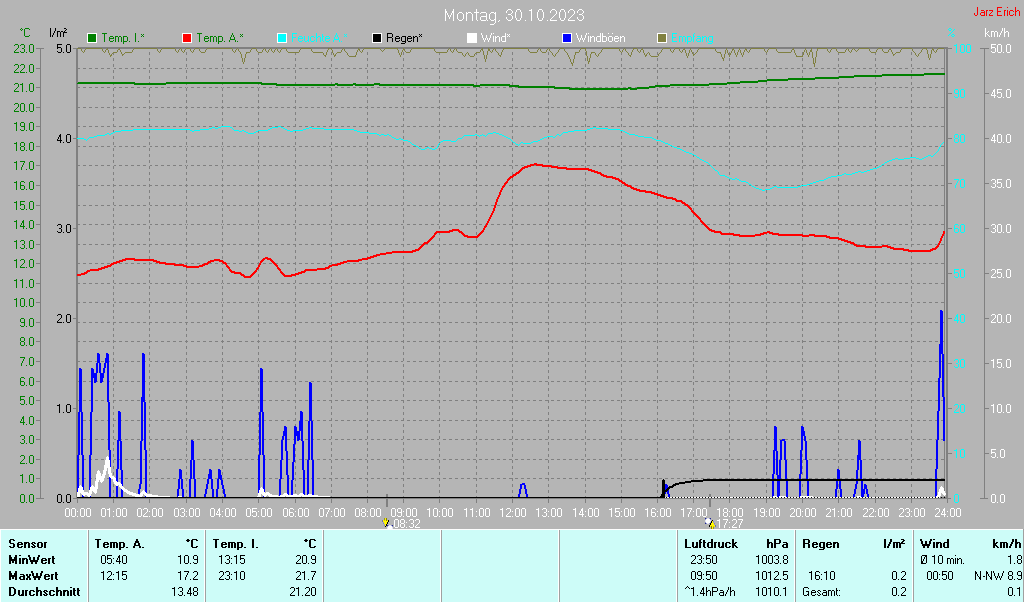Click the 'Sensor' header cell
This screenshot has width=1024, height=602.
click(28, 544)
